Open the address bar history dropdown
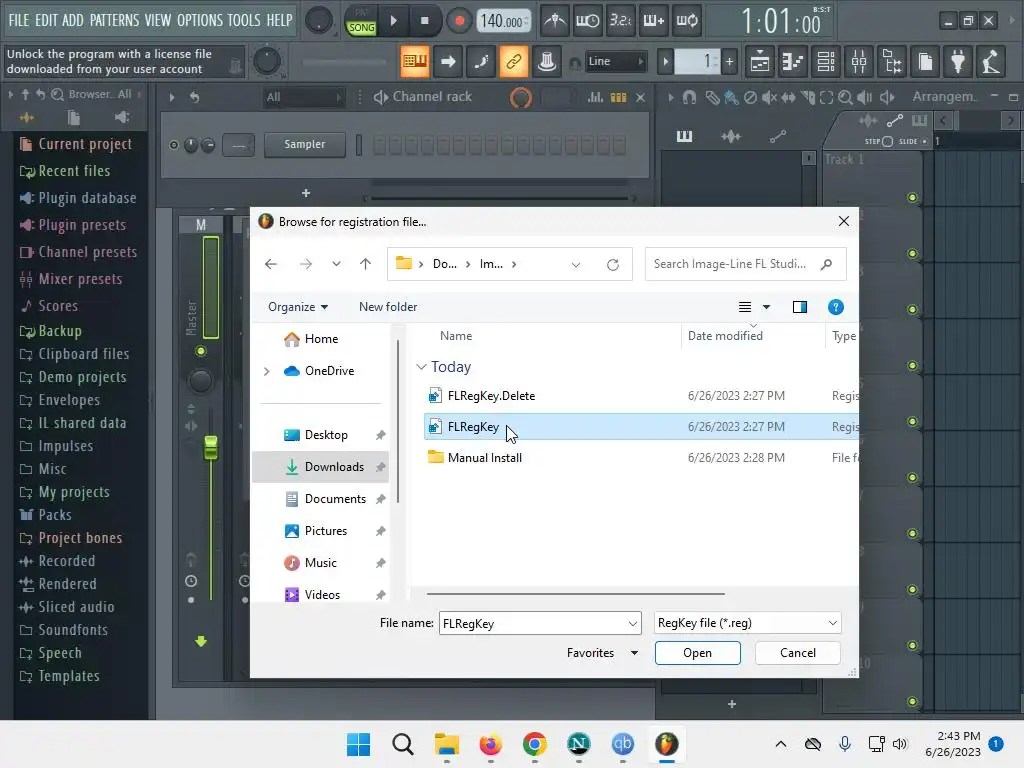 tap(575, 264)
